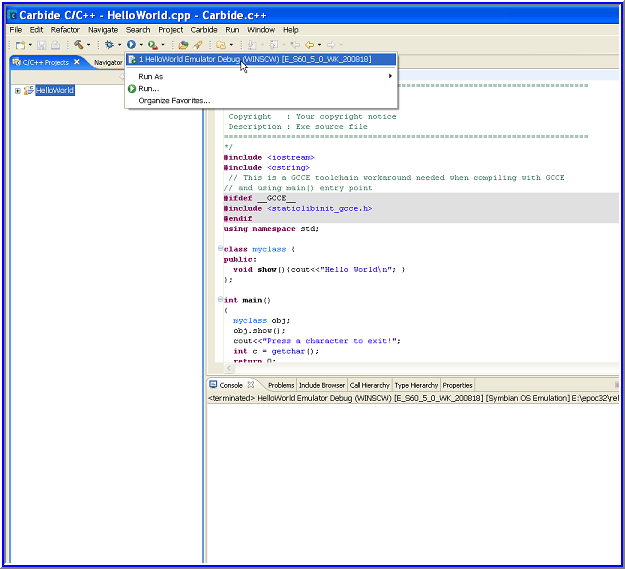Open the Carbide menu in menu bar
625x569 pixels.
(204, 30)
